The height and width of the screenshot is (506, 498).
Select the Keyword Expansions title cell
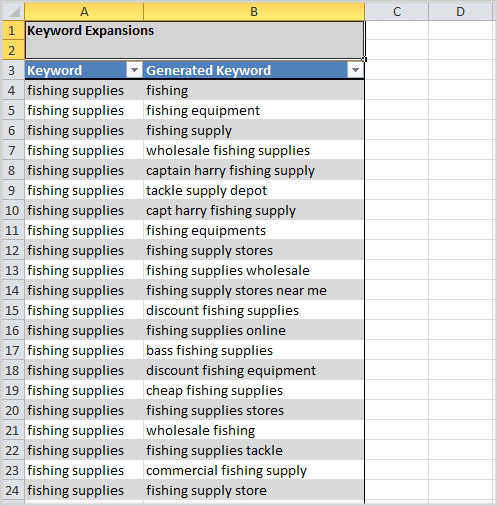point(195,40)
